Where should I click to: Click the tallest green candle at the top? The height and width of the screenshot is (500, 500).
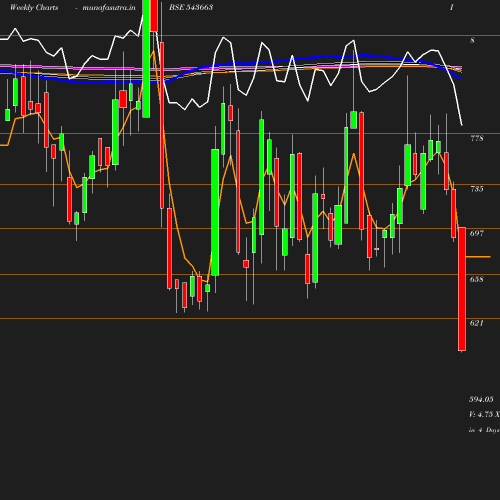[146, 59]
